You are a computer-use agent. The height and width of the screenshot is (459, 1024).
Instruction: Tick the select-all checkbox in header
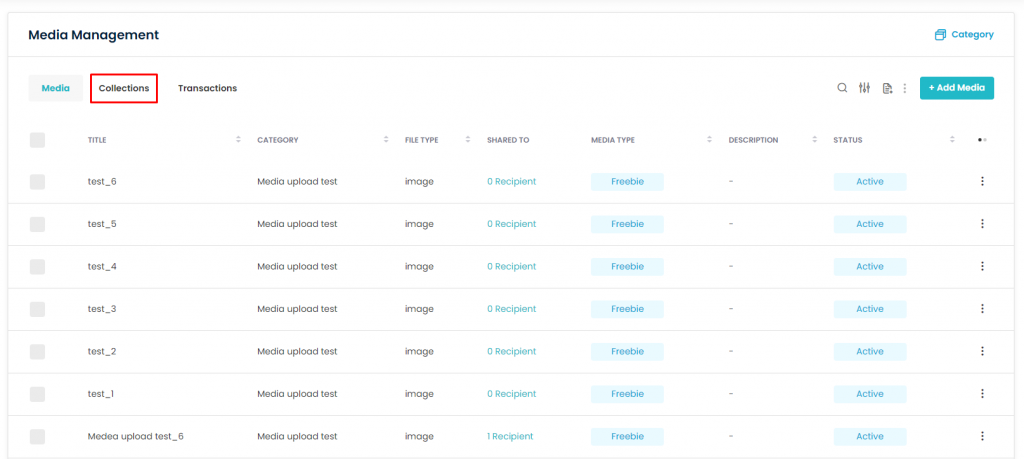(x=37, y=140)
